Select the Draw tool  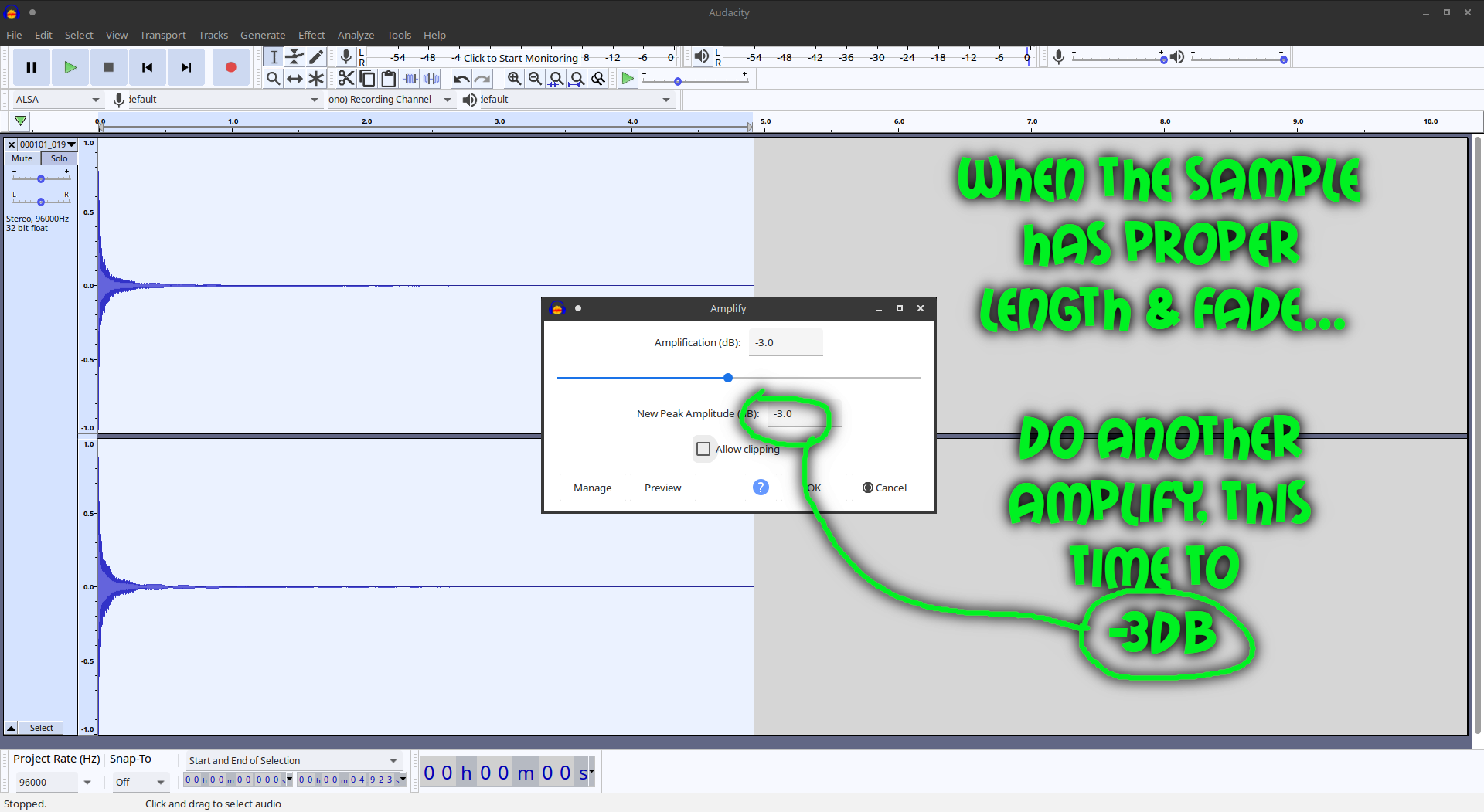pos(316,56)
